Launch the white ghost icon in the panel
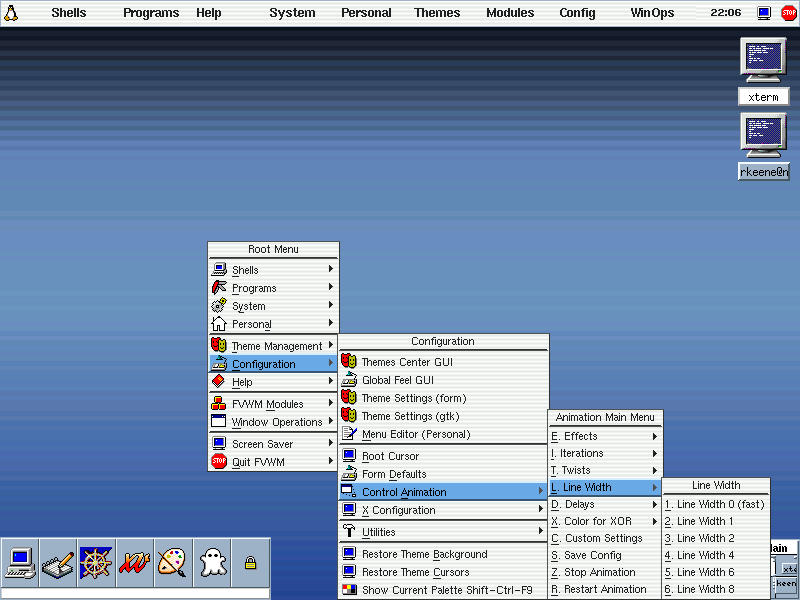800x600 pixels. pyautogui.click(x=212, y=562)
